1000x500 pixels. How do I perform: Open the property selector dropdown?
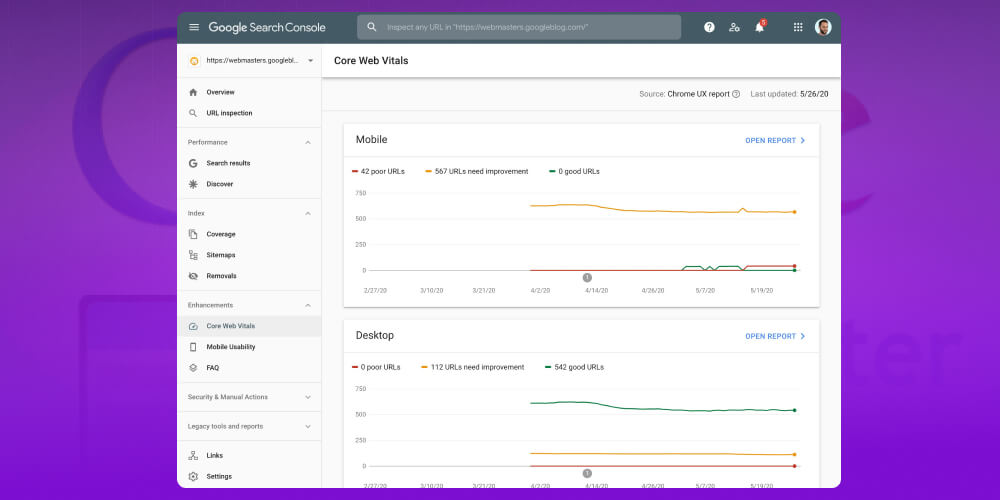251,61
